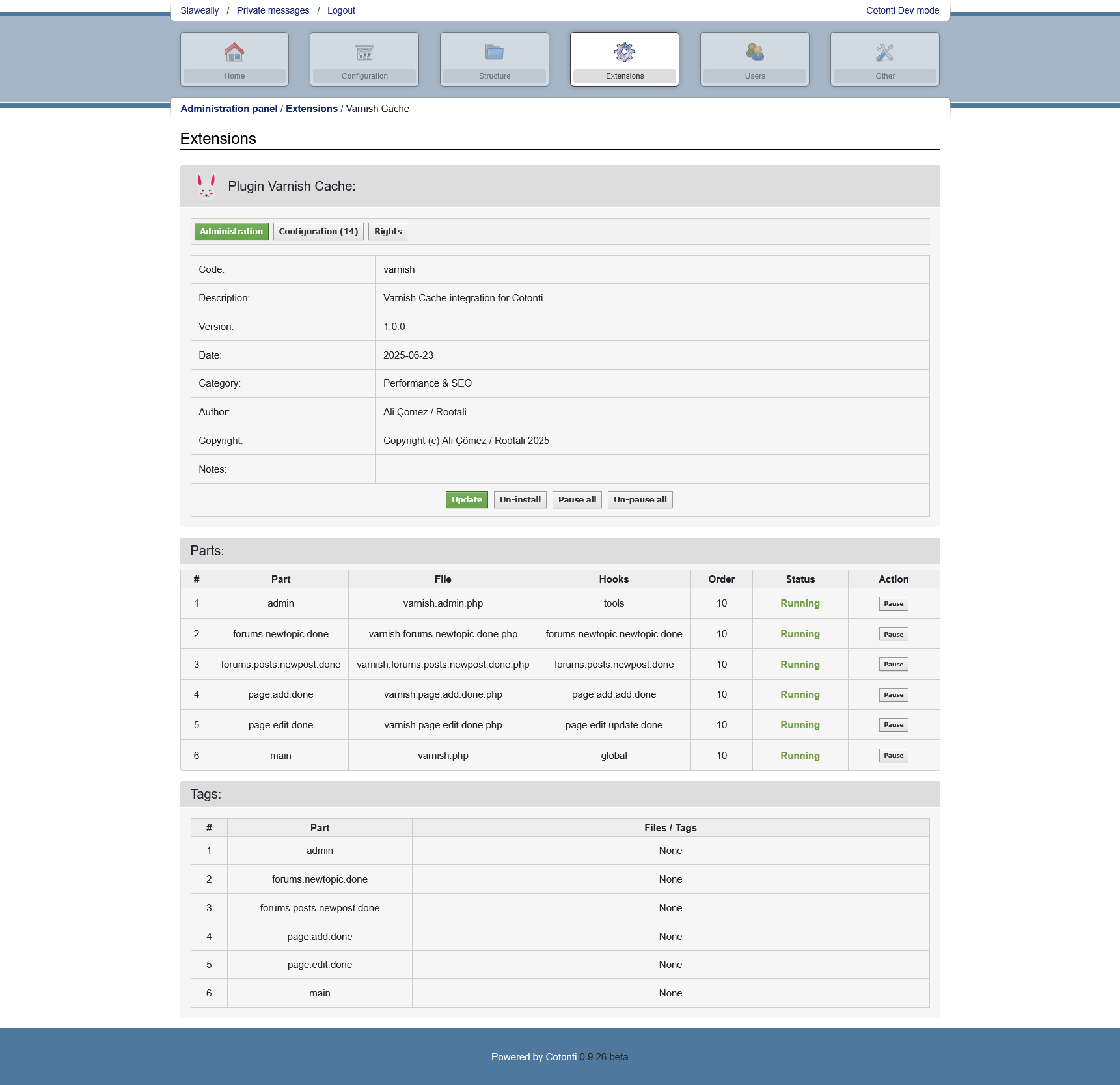Click hook cell "page.add.add.done"
The width and height of the screenshot is (1120, 1085).
pos(614,694)
